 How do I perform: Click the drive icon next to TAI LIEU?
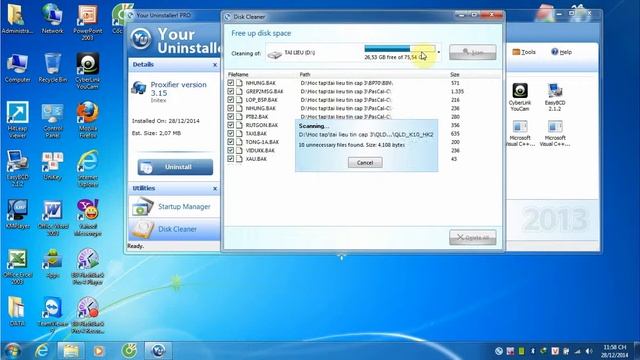(x=275, y=54)
